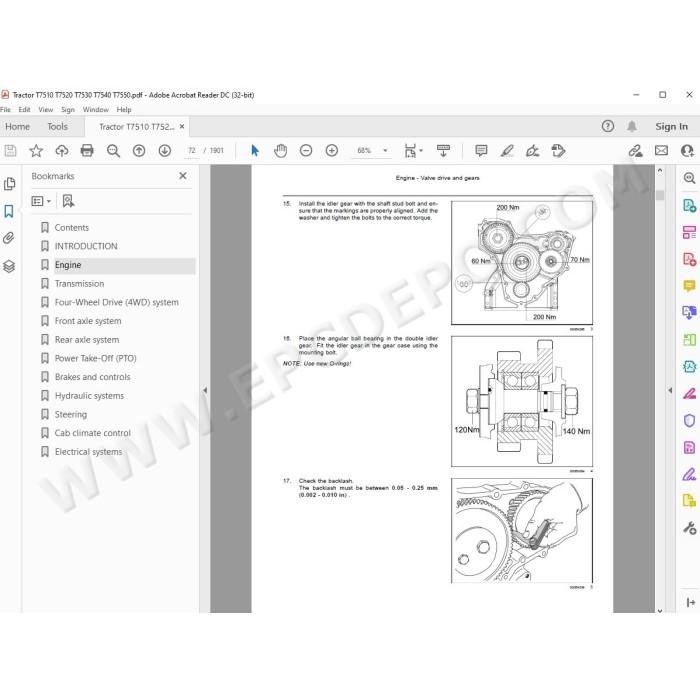Send file by email icon

coord(661,151)
